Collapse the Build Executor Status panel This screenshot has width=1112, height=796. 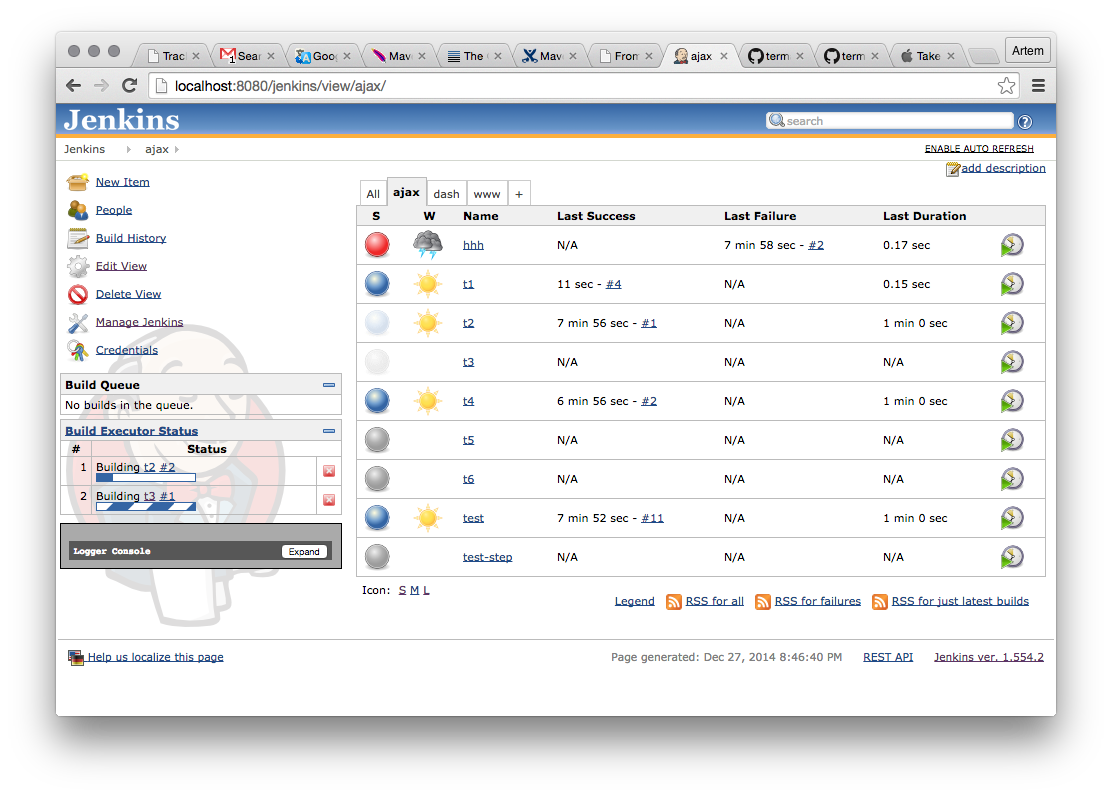pyautogui.click(x=329, y=431)
